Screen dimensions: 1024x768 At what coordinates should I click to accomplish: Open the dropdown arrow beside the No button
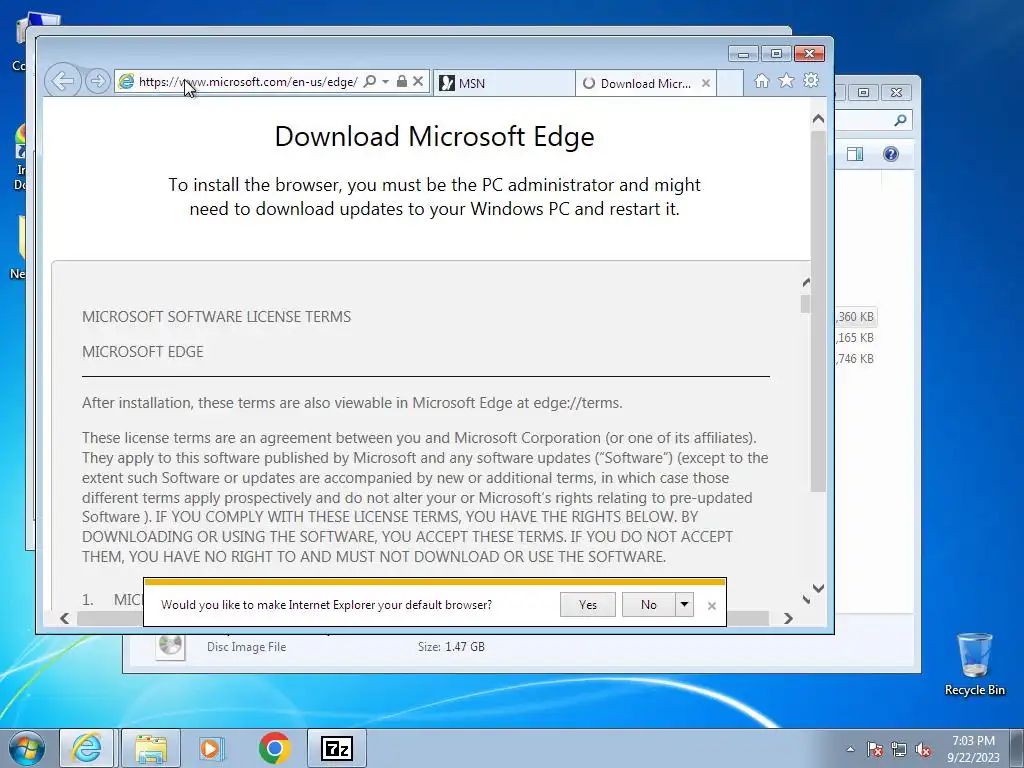tap(684, 605)
